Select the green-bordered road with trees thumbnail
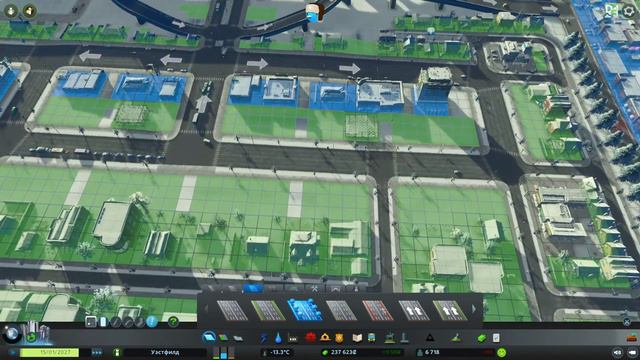This screenshot has height=360, width=640. pos(268,310)
